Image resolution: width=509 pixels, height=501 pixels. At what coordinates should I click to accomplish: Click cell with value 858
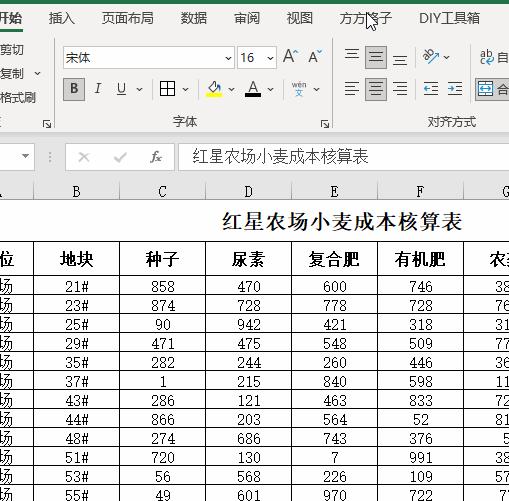click(x=162, y=286)
